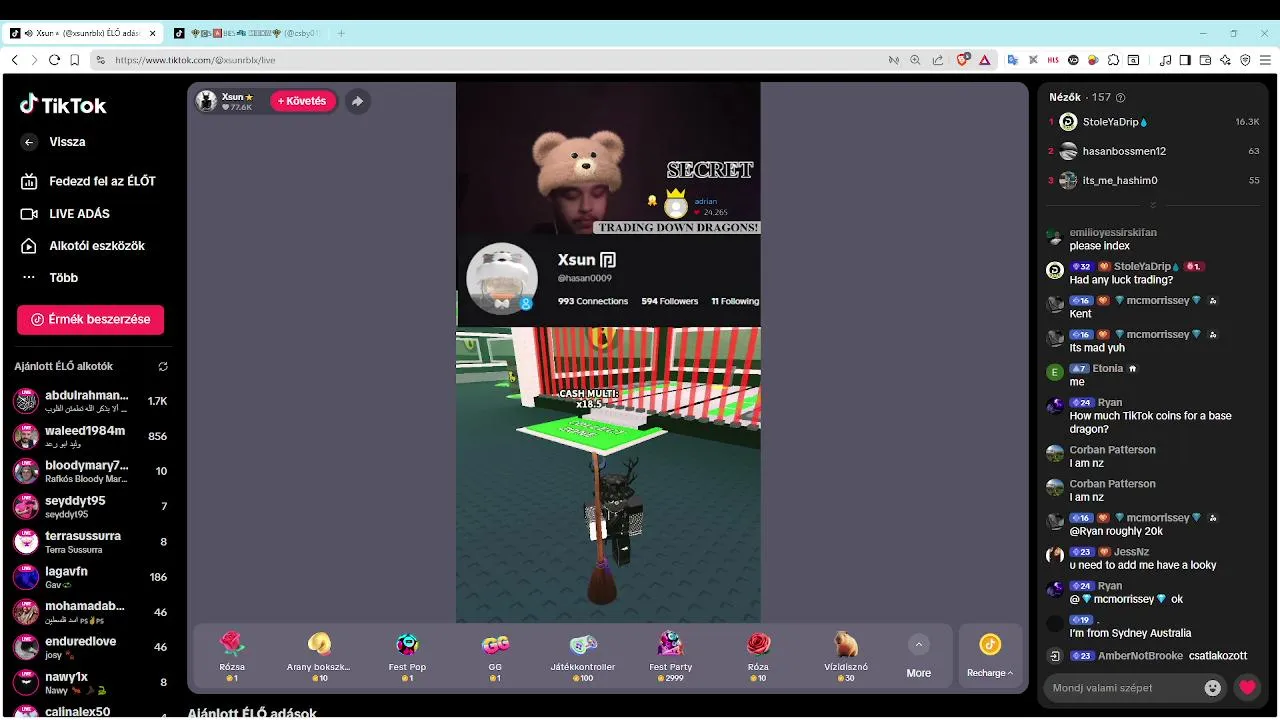Send the Rózsa gift
The image size is (1280, 720).
[x=232, y=657]
